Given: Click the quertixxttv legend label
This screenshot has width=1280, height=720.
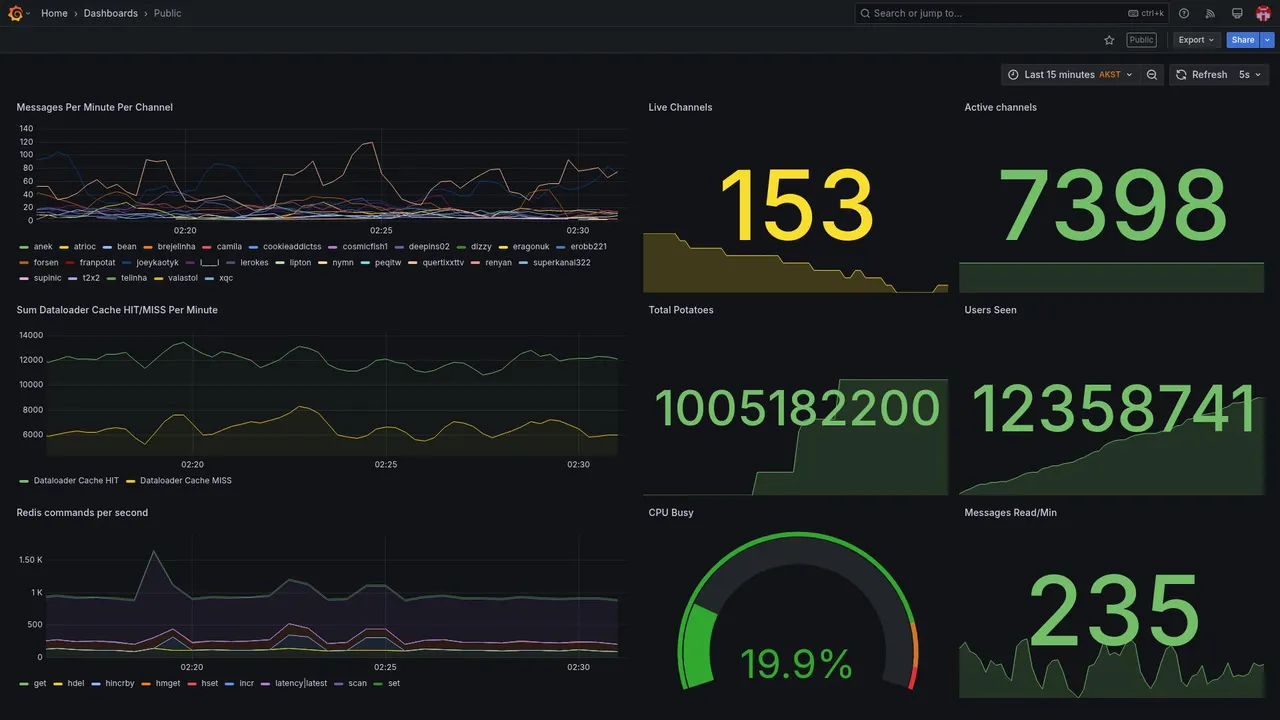Looking at the screenshot, I should click(x=443, y=262).
